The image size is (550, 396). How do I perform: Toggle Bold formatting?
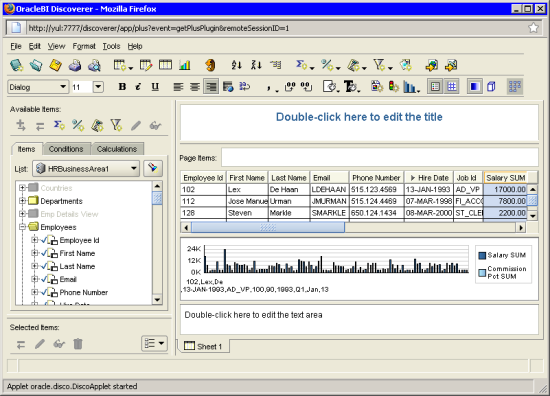[x=122, y=87]
